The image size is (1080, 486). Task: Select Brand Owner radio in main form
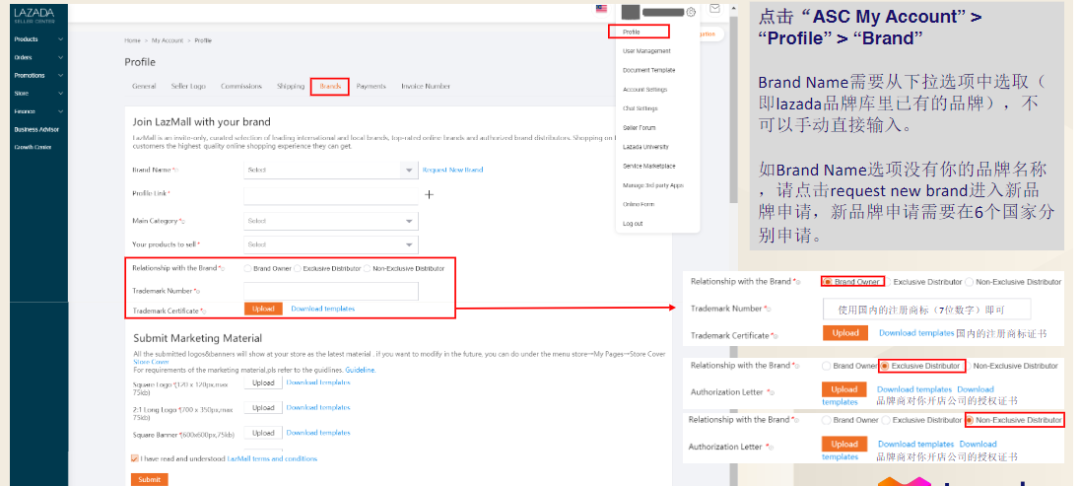(247, 268)
